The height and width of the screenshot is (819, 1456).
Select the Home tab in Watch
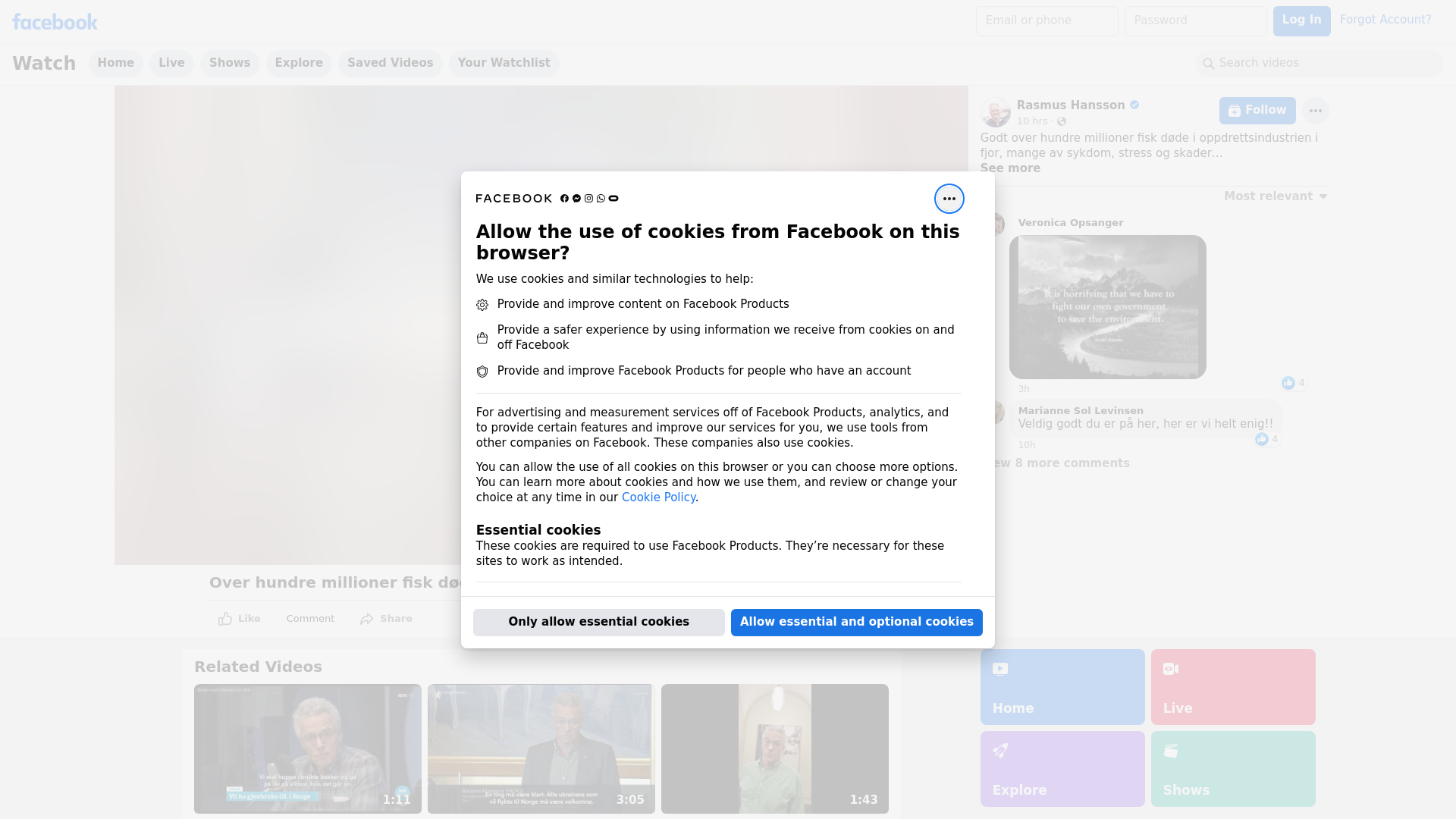pyautogui.click(x=115, y=63)
